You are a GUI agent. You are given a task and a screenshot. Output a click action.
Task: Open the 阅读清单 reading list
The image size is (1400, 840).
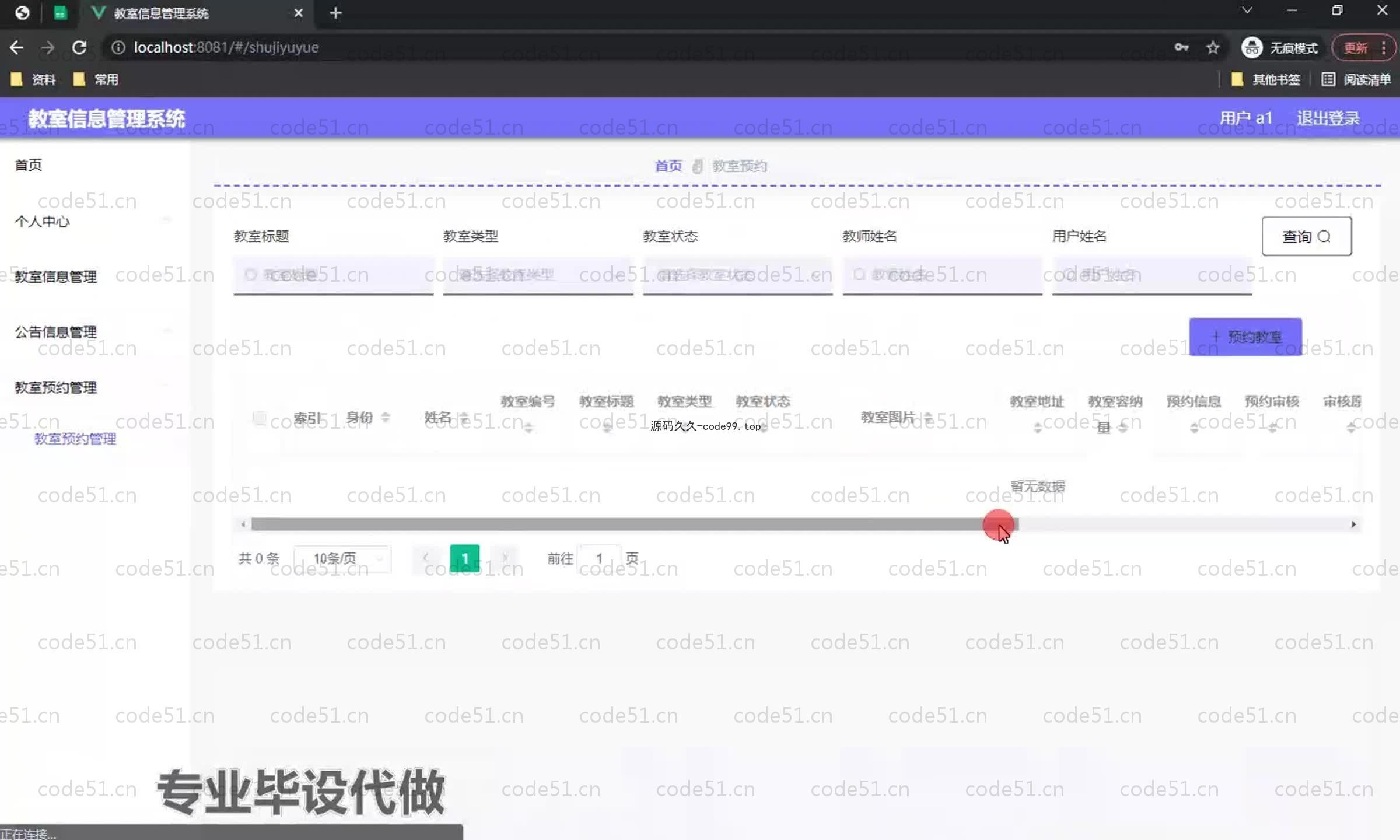(1356, 79)
